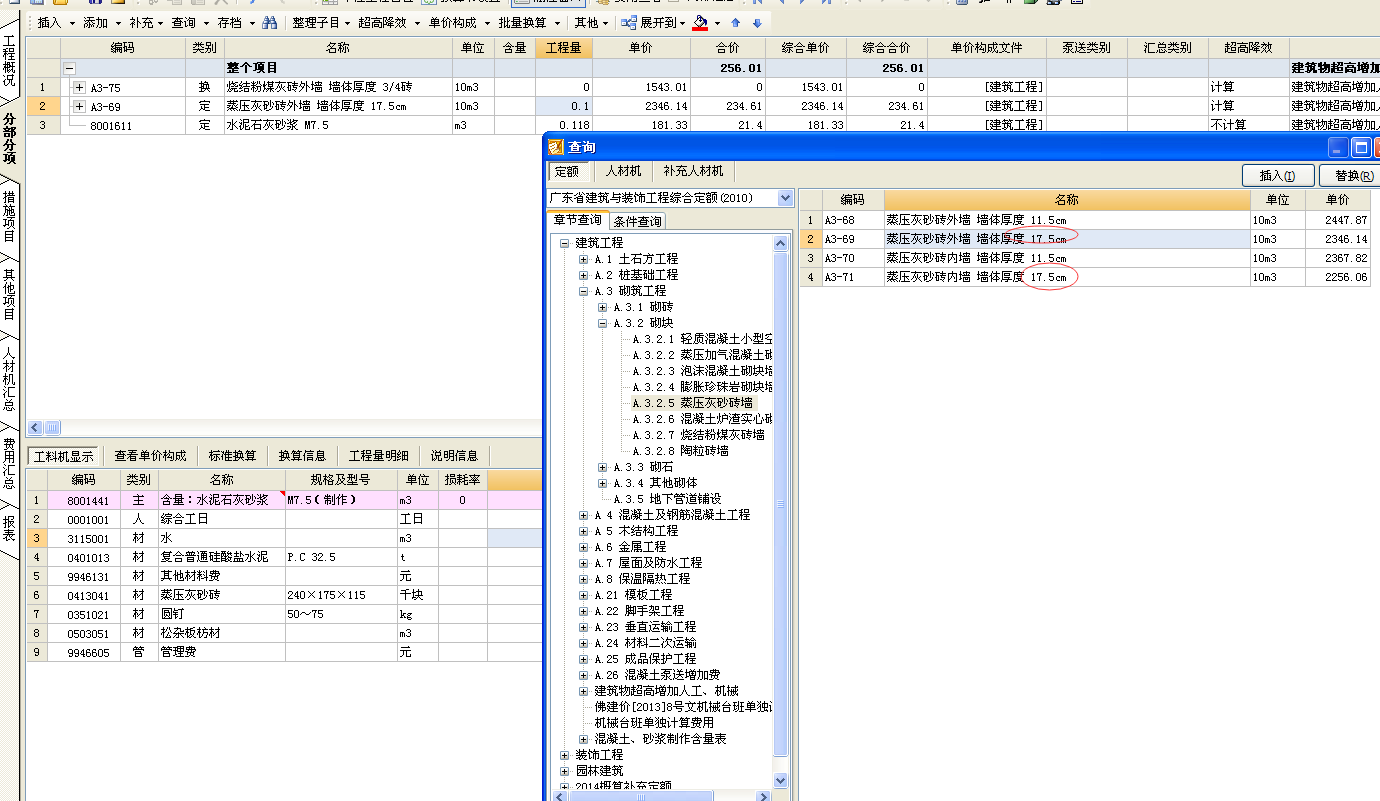
Task: Click the 蒸压灰砂砖 material row
Action: (x=284, y=595)
